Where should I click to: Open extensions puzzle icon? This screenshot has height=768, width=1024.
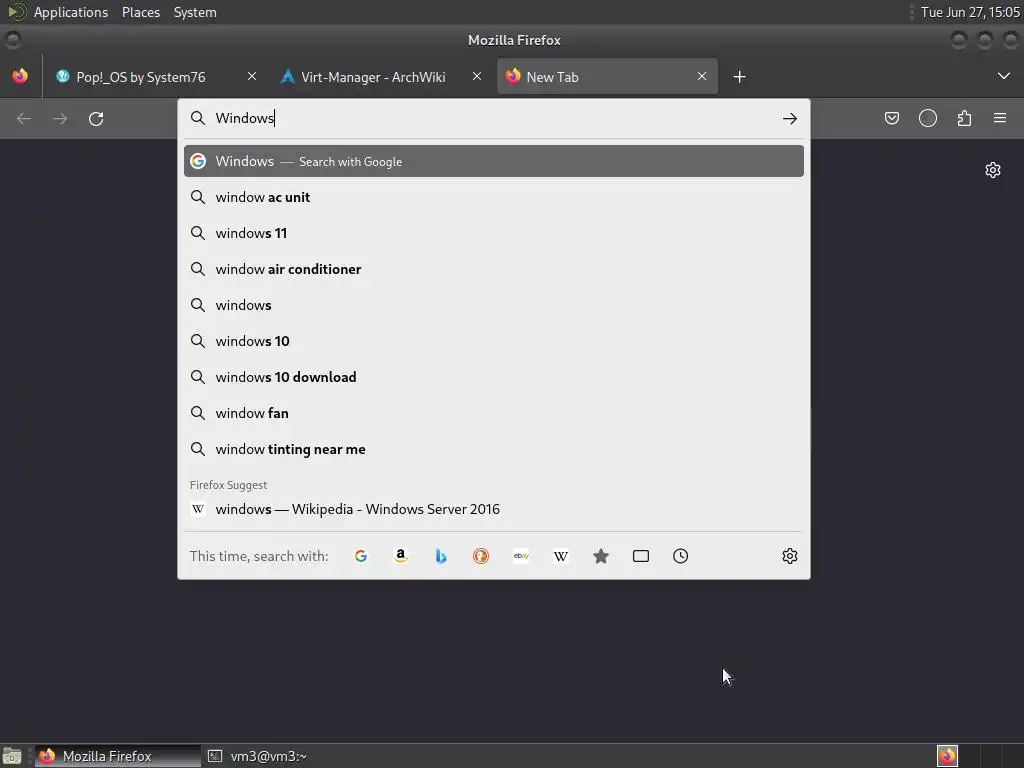click(964, 118)
